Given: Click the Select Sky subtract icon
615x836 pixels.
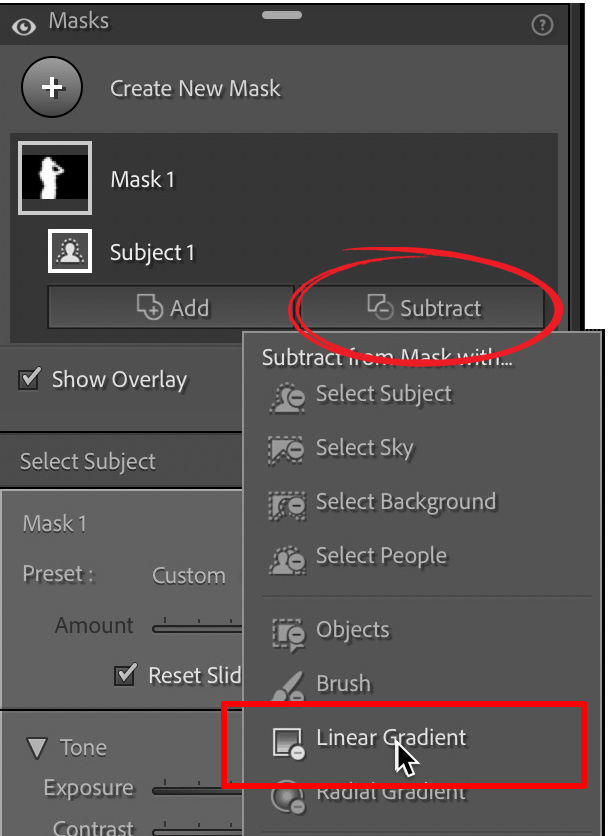Looking at the screenshot, I should (285, 451).
